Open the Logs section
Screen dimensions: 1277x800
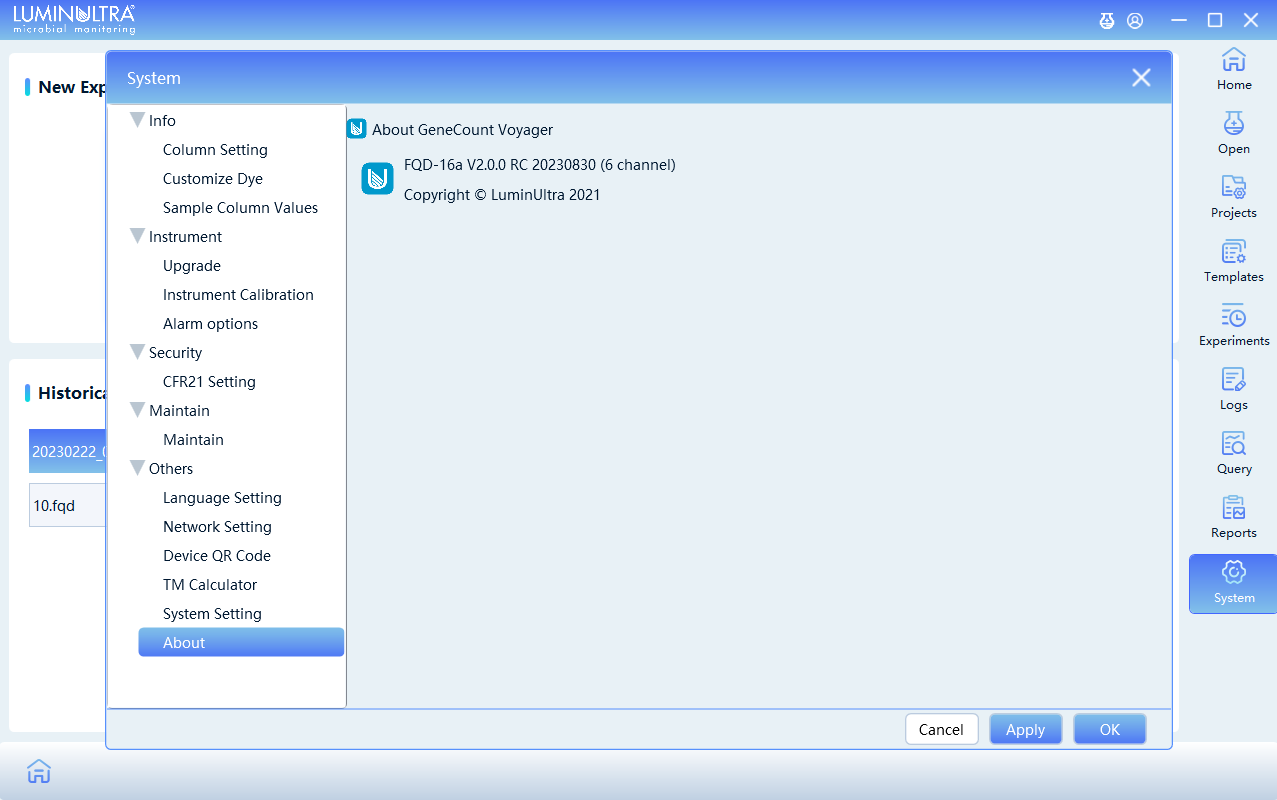pos(1233,389)
